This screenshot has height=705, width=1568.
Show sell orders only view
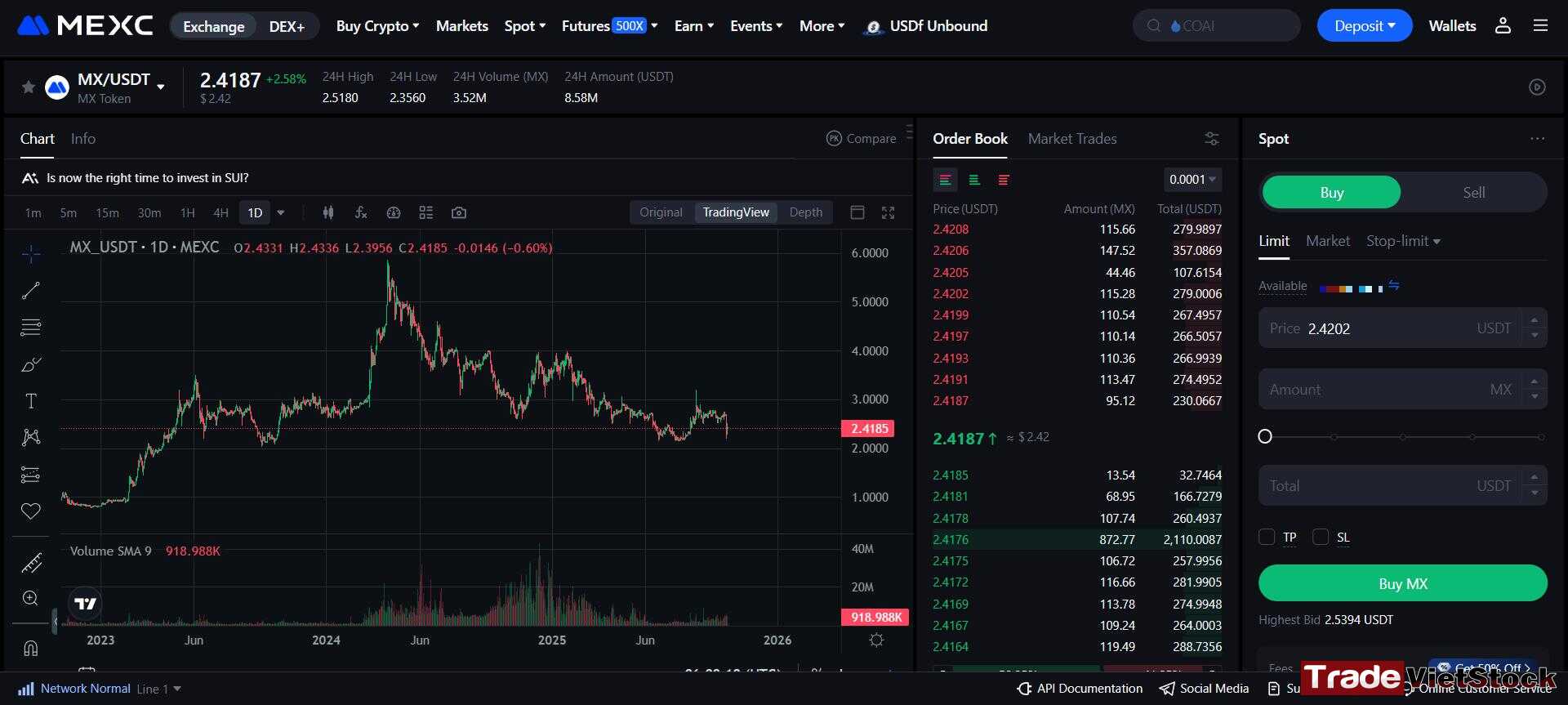click(x=1004, y=180)
